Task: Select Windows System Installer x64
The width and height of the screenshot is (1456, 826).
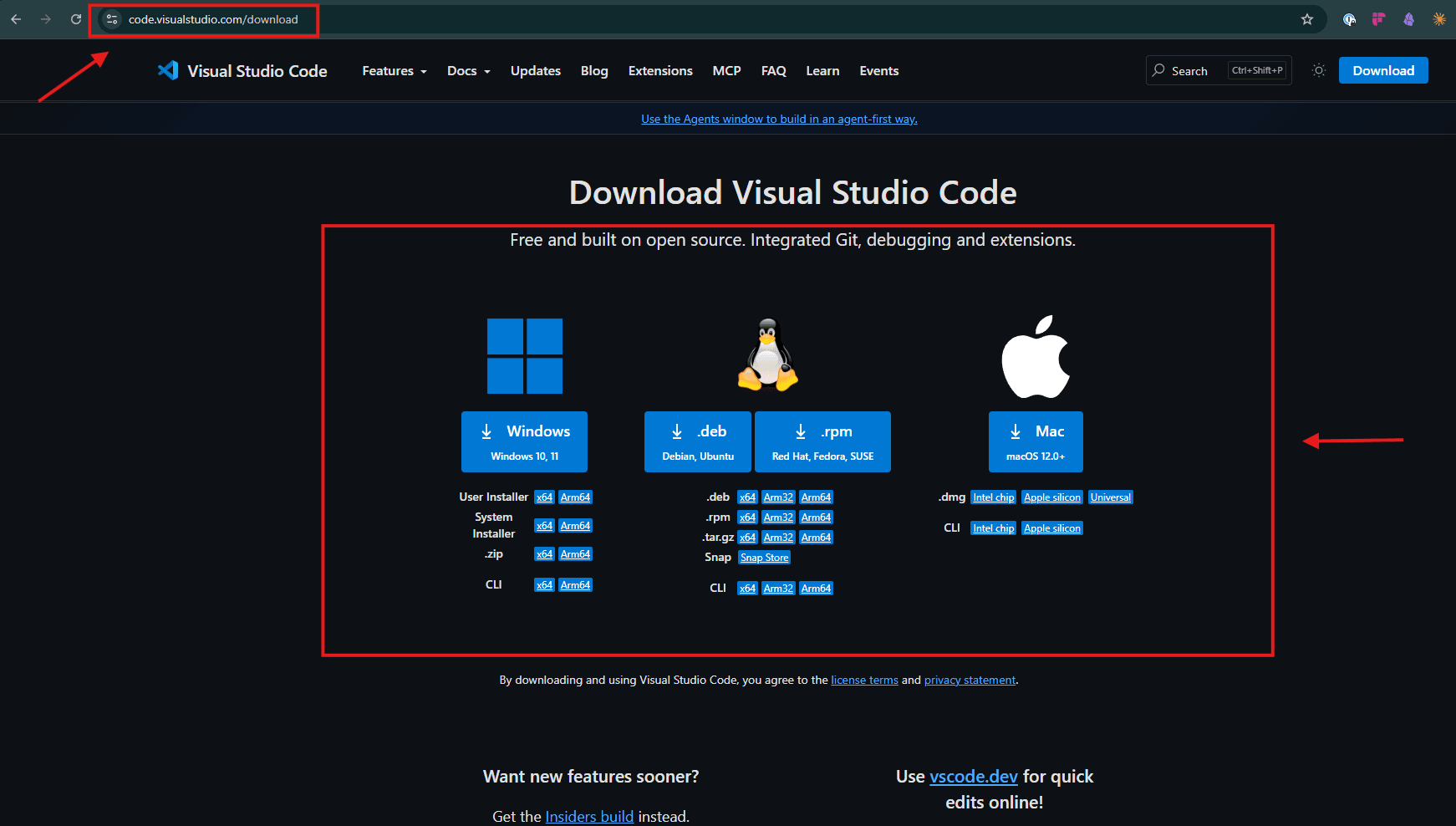Action: 544,526
